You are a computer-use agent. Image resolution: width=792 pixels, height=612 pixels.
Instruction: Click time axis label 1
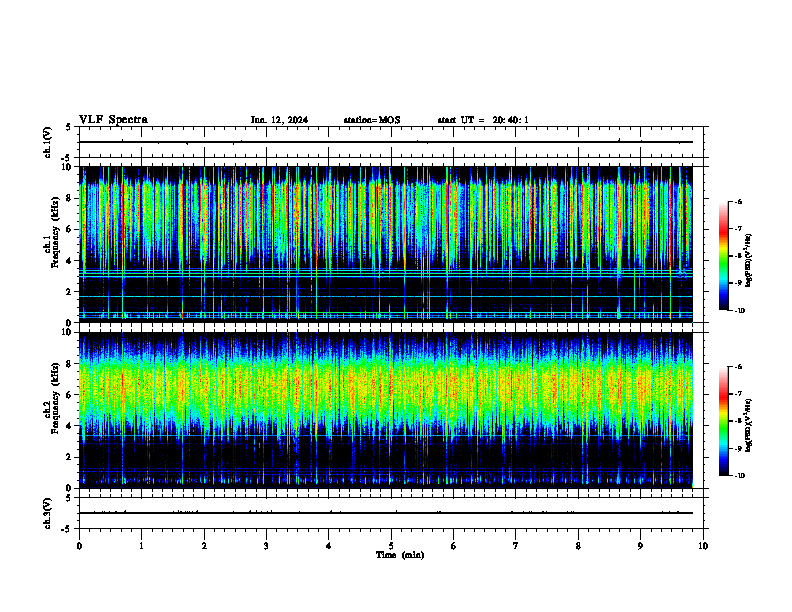click(x=141, y=546)
